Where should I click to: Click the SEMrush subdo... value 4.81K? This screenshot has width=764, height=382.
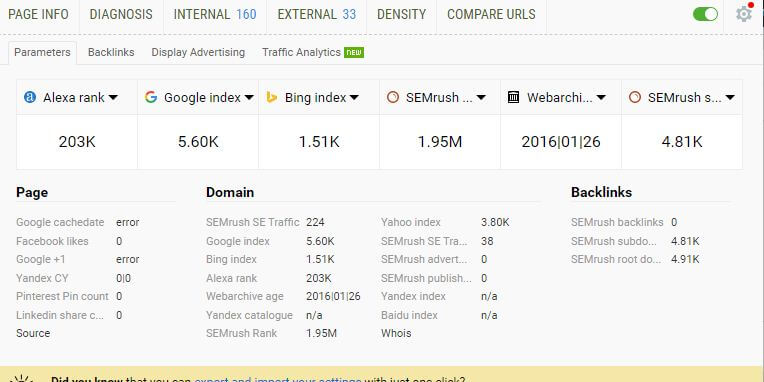coord(685,241)
